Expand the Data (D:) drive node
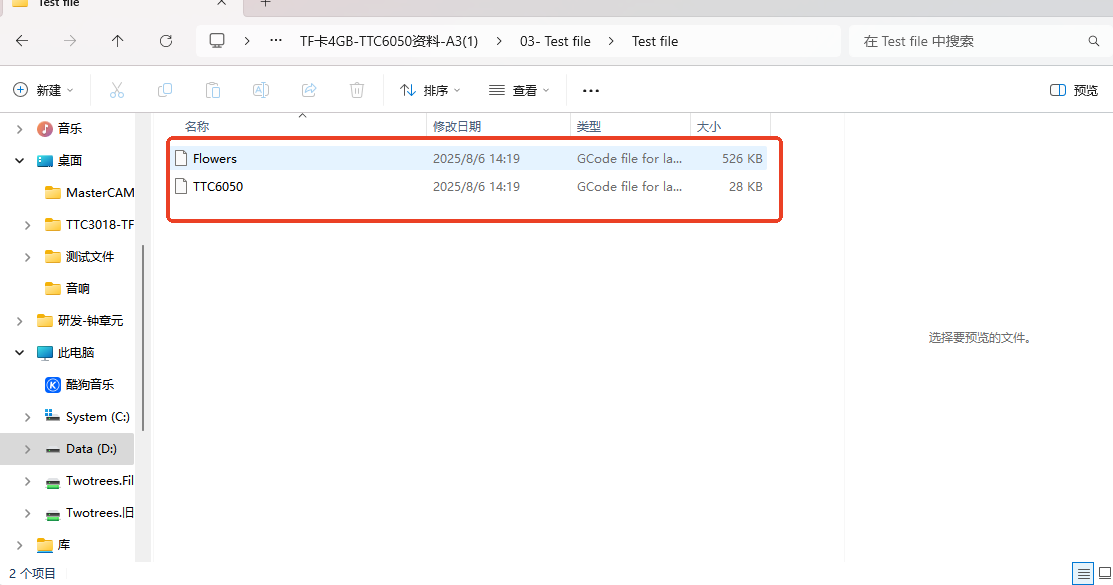The height and width of the screenshot is (585, 1113). pyautogui.click(x=27, y=449)
